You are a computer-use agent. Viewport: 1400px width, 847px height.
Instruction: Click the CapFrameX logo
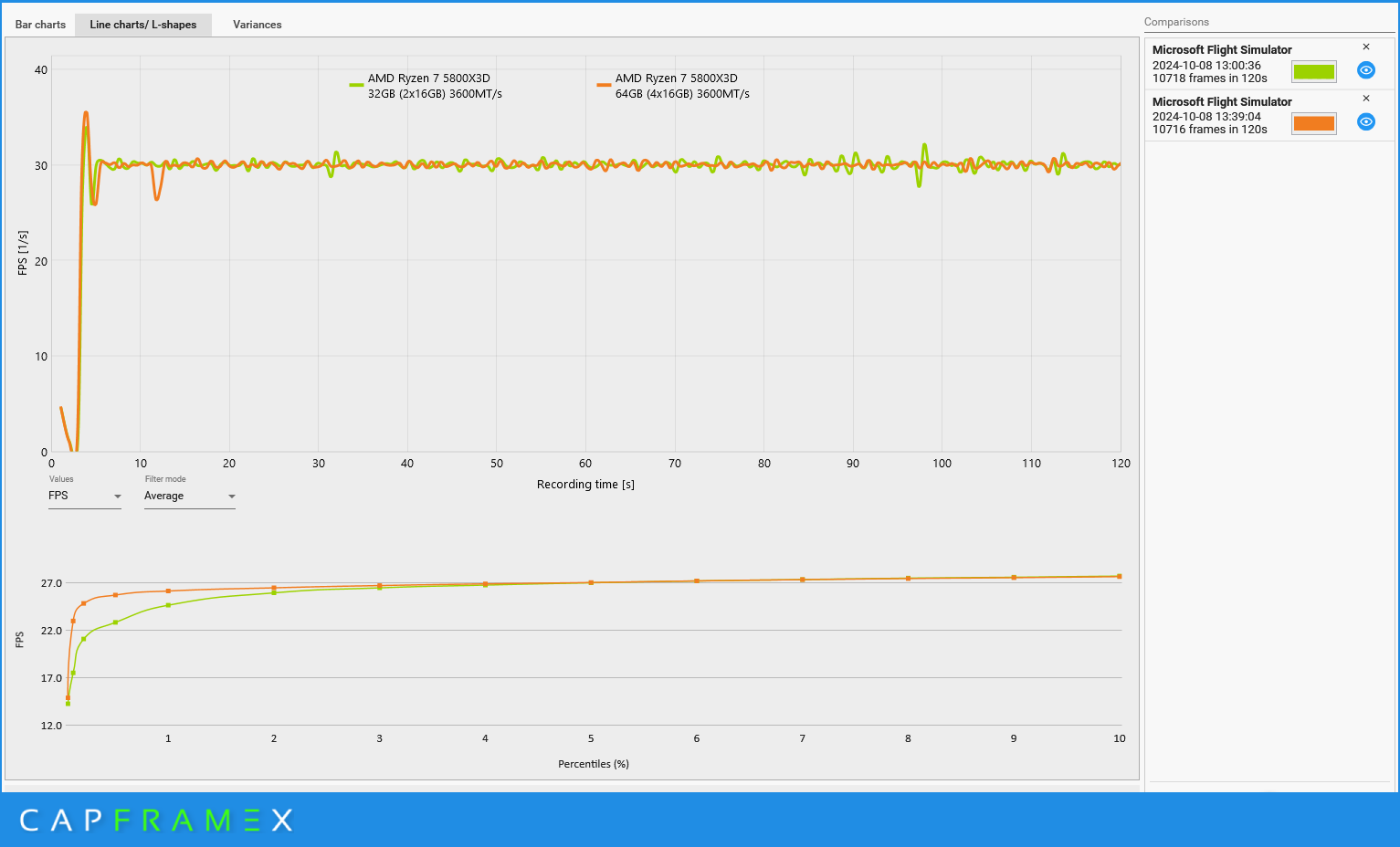point(156,820)
